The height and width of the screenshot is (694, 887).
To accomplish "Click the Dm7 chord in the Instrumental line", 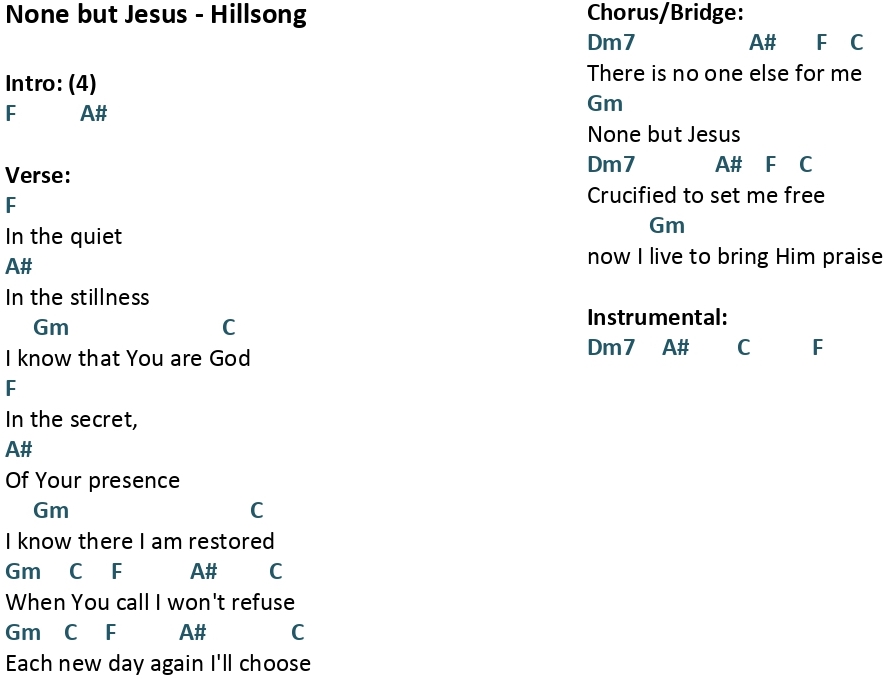I will (x=611, y=348).
